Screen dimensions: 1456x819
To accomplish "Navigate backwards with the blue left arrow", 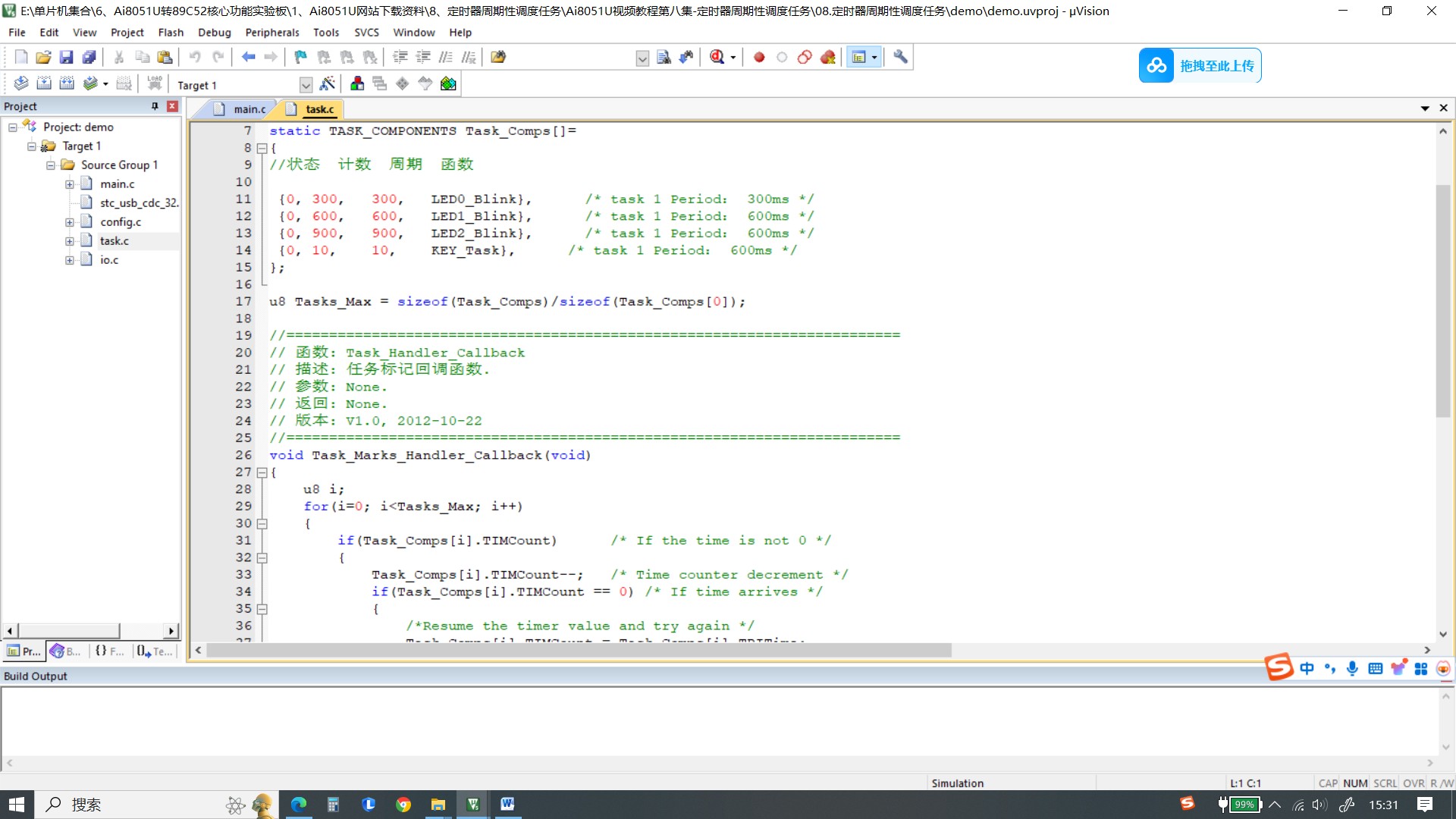I will (x=248, y=57).
